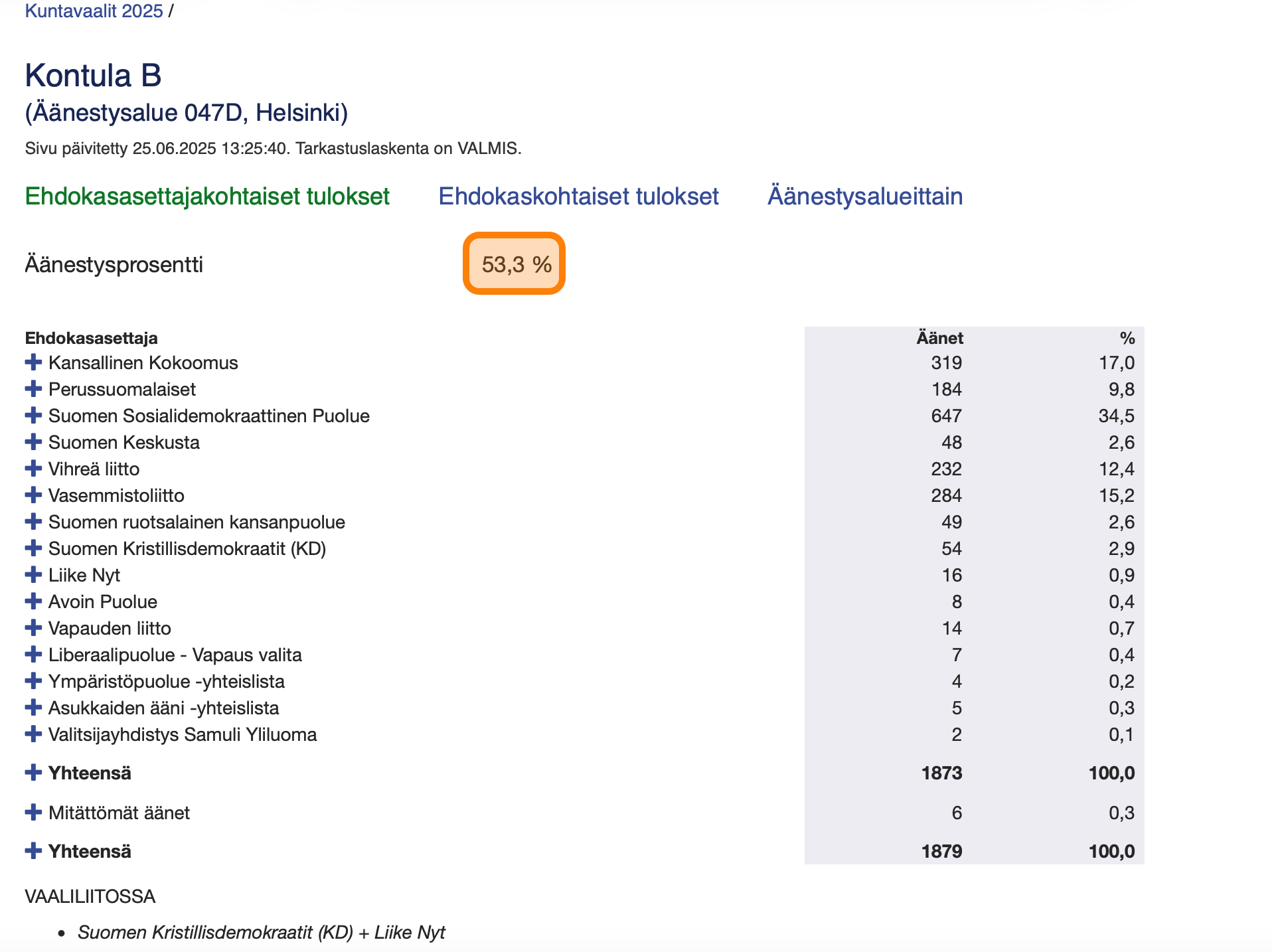
Task: Switch to Ehdokaskohtaiset tulokset tab
Action: coord(578,197)
